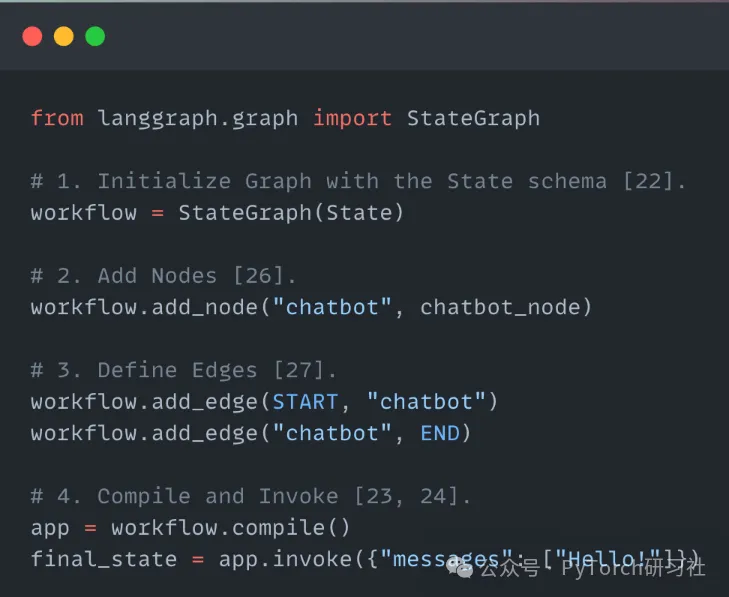Click the red close dot in header
The image size is (729, 597).
(x=32, y=37)
